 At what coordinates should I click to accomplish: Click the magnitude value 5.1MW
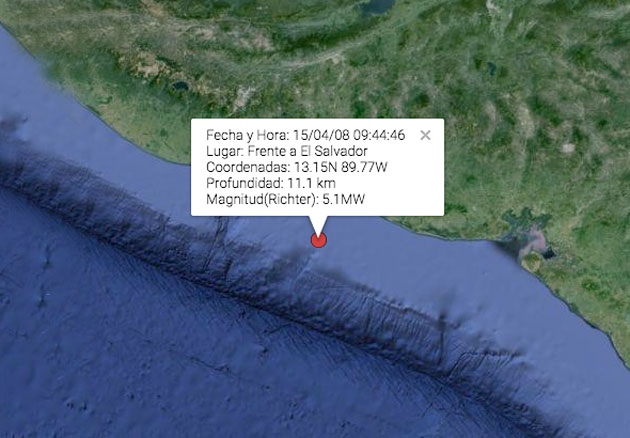pyautogui.click(x=344, y=199)
